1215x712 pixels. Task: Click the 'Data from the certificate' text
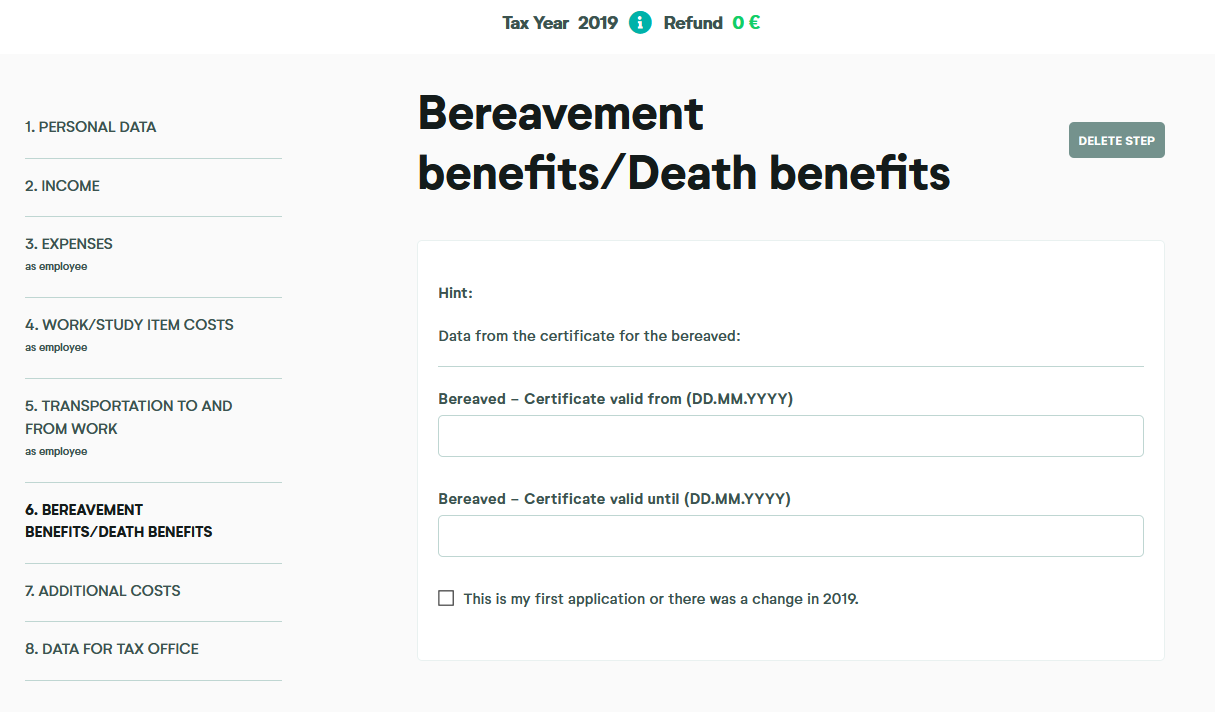coord(589,336)
